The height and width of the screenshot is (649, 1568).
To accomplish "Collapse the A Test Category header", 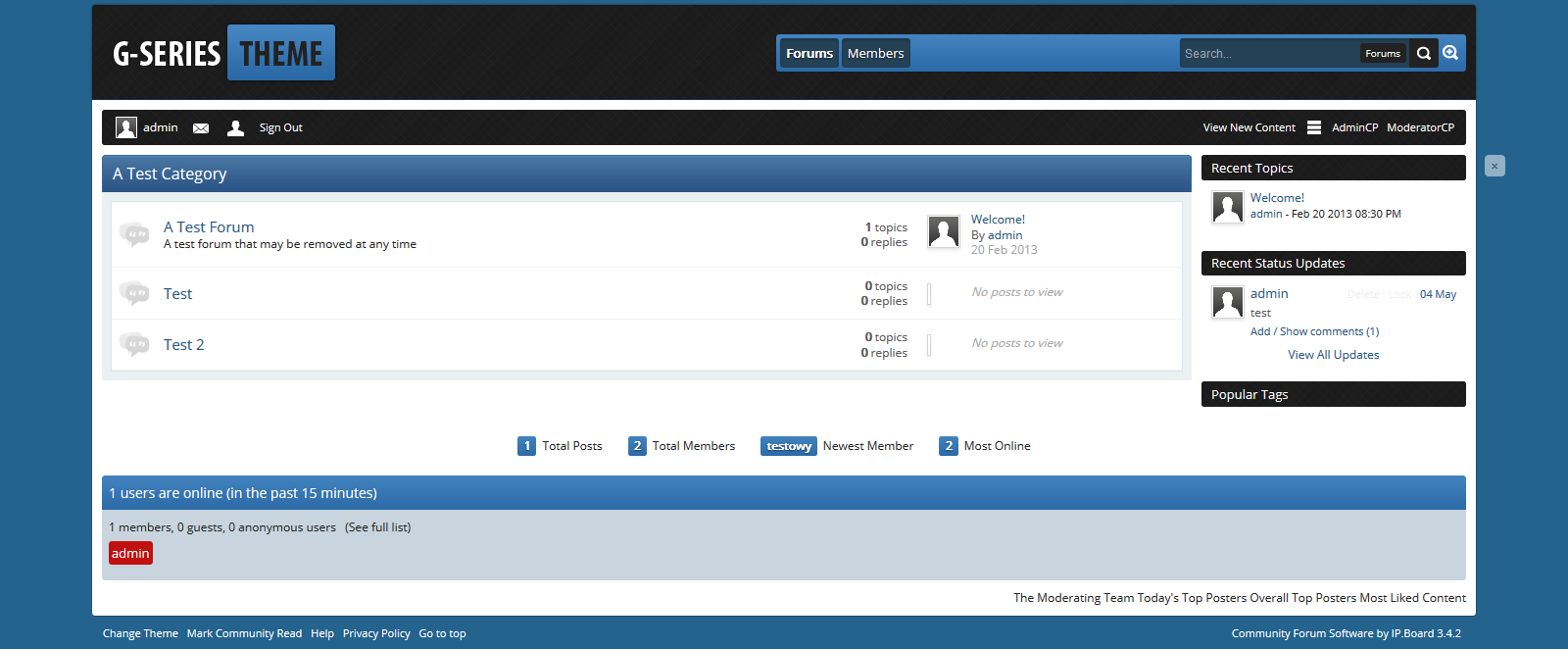I will coord(647,174).
